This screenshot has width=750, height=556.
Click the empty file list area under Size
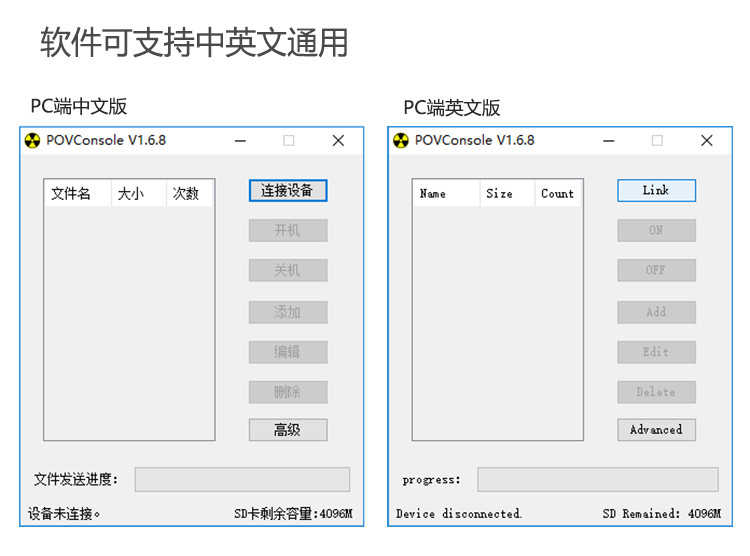(x=500, y=320)
